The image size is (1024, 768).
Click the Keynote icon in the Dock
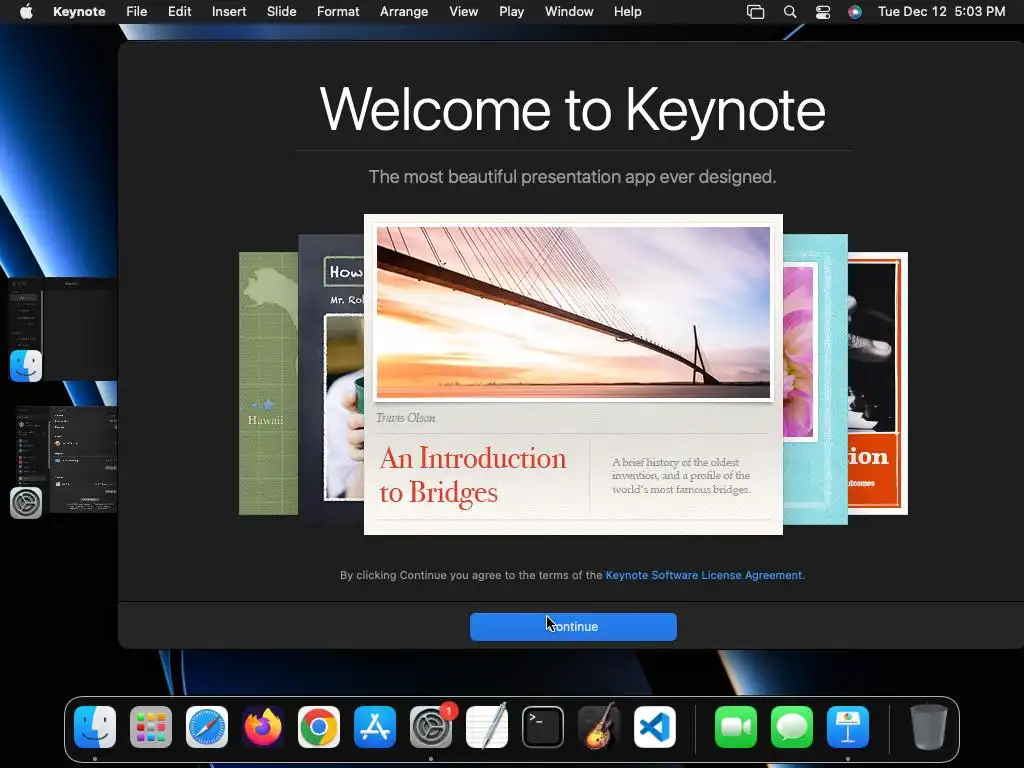pos(848,727)
